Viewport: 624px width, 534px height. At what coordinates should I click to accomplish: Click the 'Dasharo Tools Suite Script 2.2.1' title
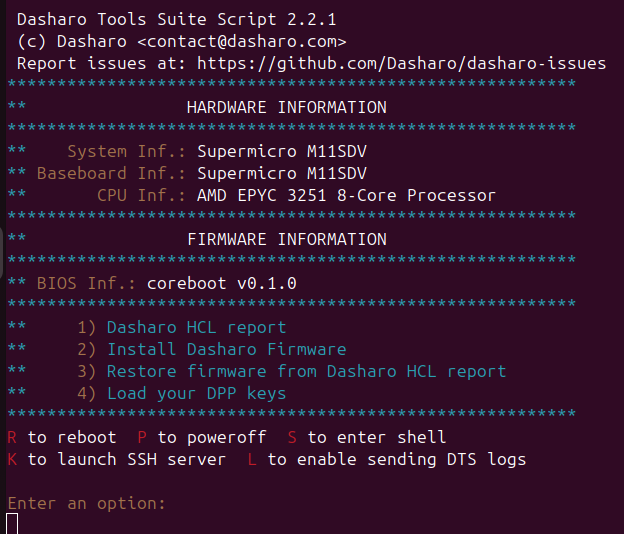pyautogui.click(x=177, y=19)
